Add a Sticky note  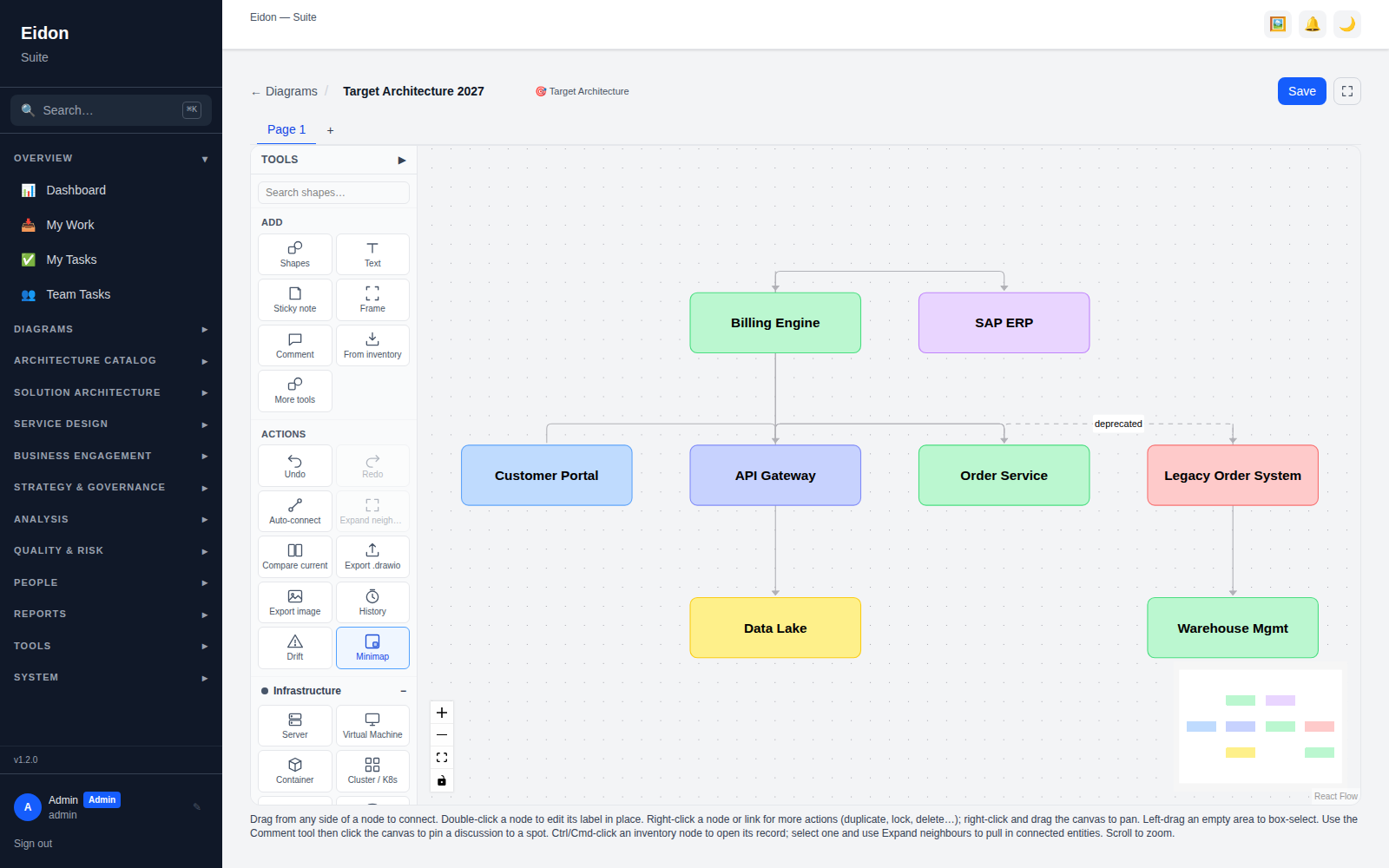295,299
